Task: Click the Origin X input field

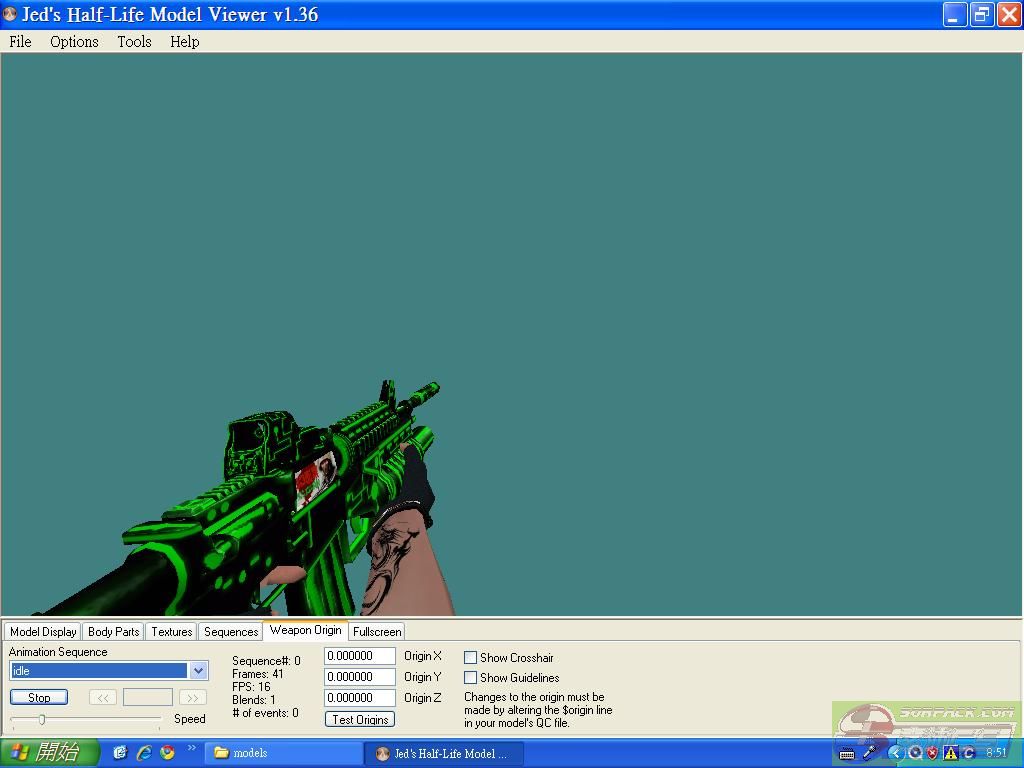Action: click(360, 657)
